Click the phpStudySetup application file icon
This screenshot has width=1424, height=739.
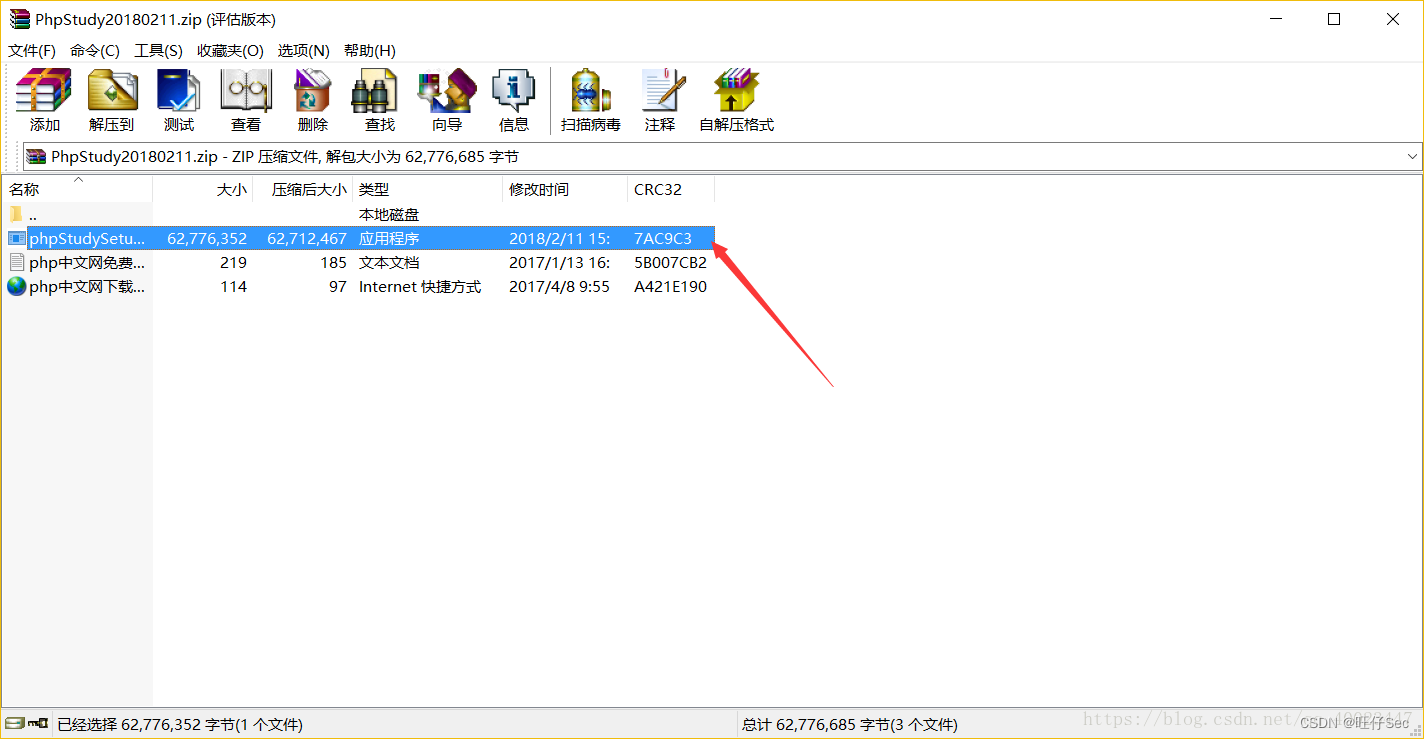[x=16, y=238]
